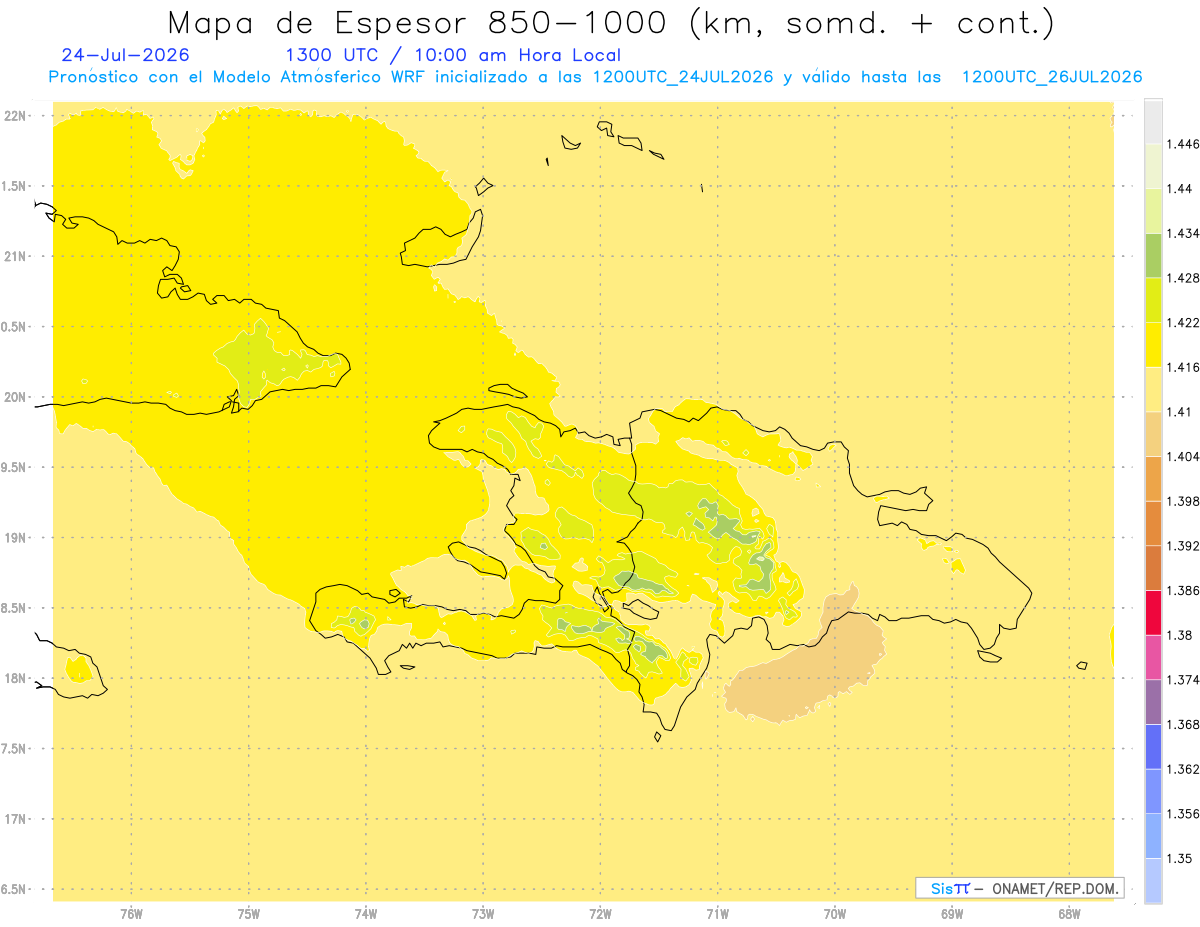Screen dimensions: 1200x927
Task: Click the legend value 1.386
Action: click(x=1185, y=590)
